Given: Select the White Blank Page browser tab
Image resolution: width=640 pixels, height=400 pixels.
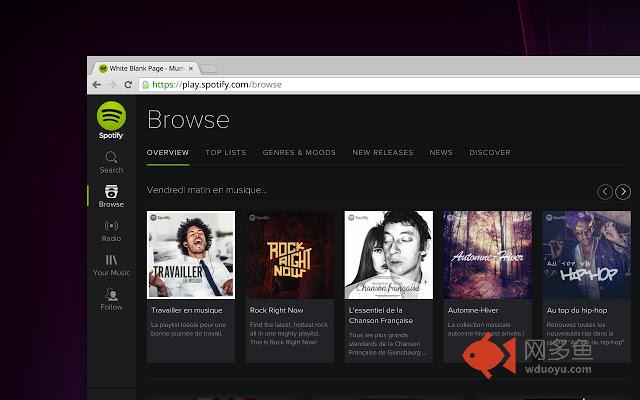Looking at the screenshot, I should click(x=145, y=68).
